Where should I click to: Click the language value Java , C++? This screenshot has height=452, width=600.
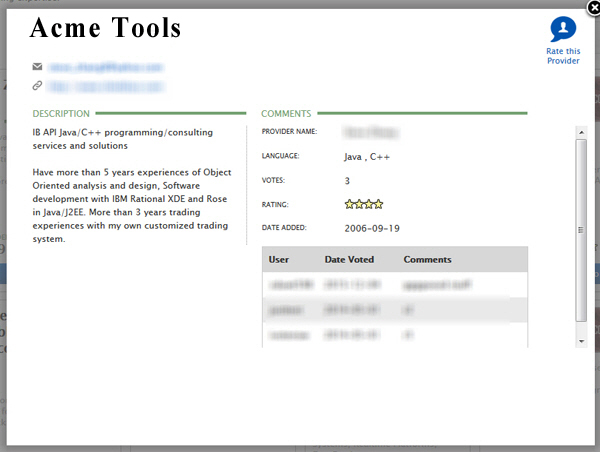point(367,157)
